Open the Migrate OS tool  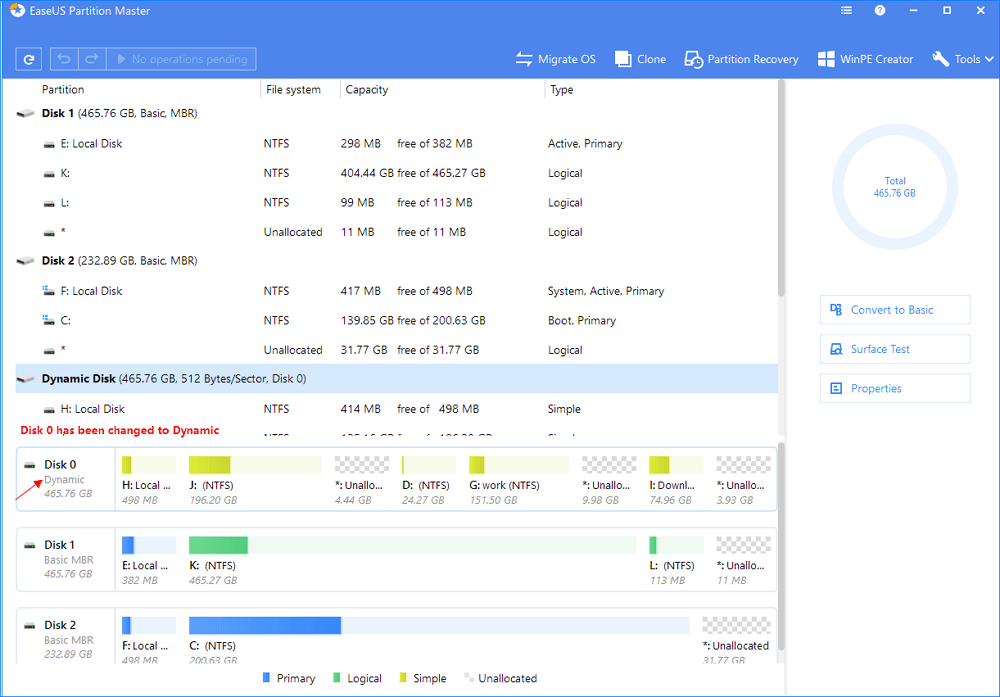(556, 59)
